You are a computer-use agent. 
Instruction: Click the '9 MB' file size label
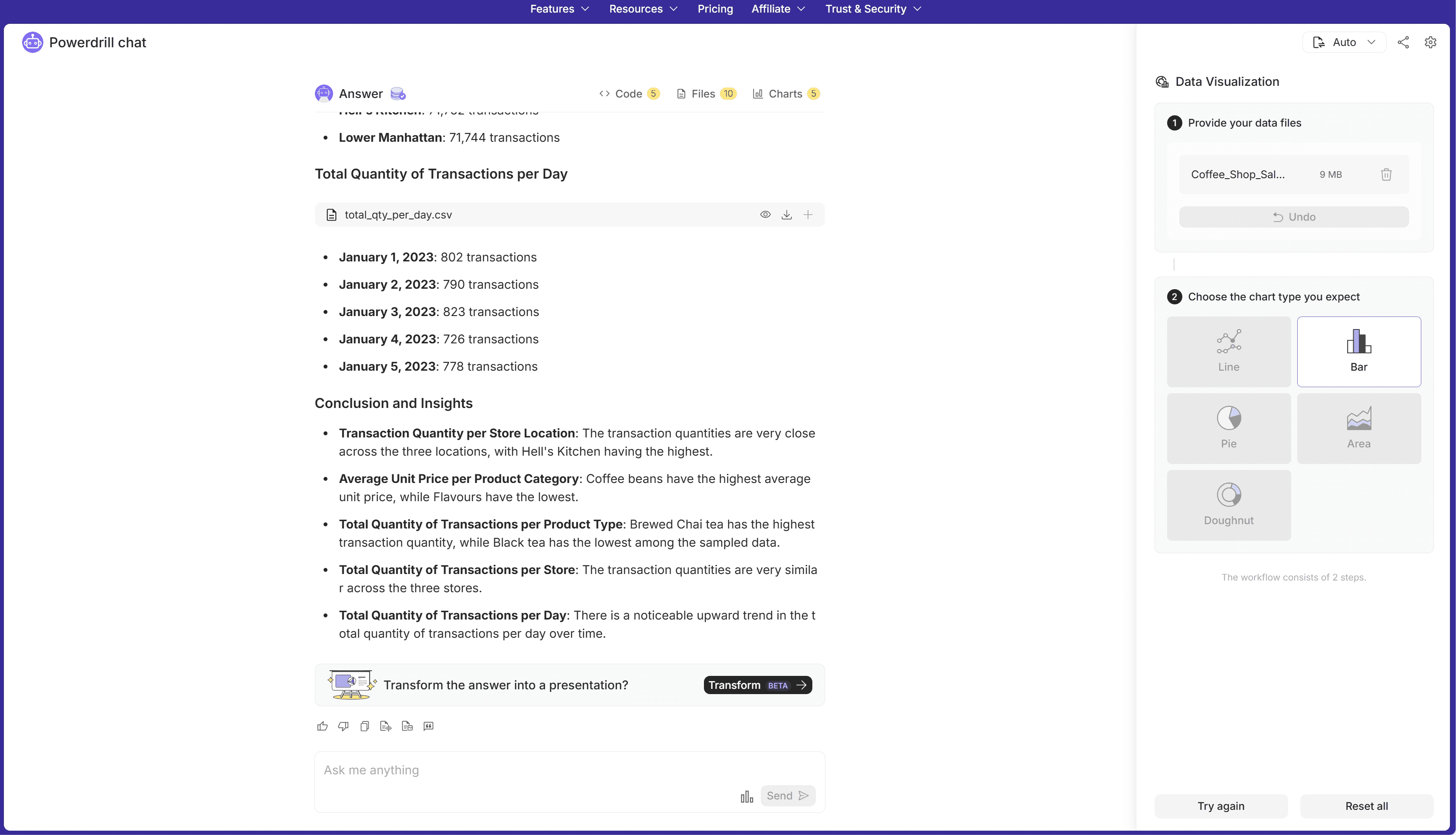pyautogui.click(x=1330, y=174)
